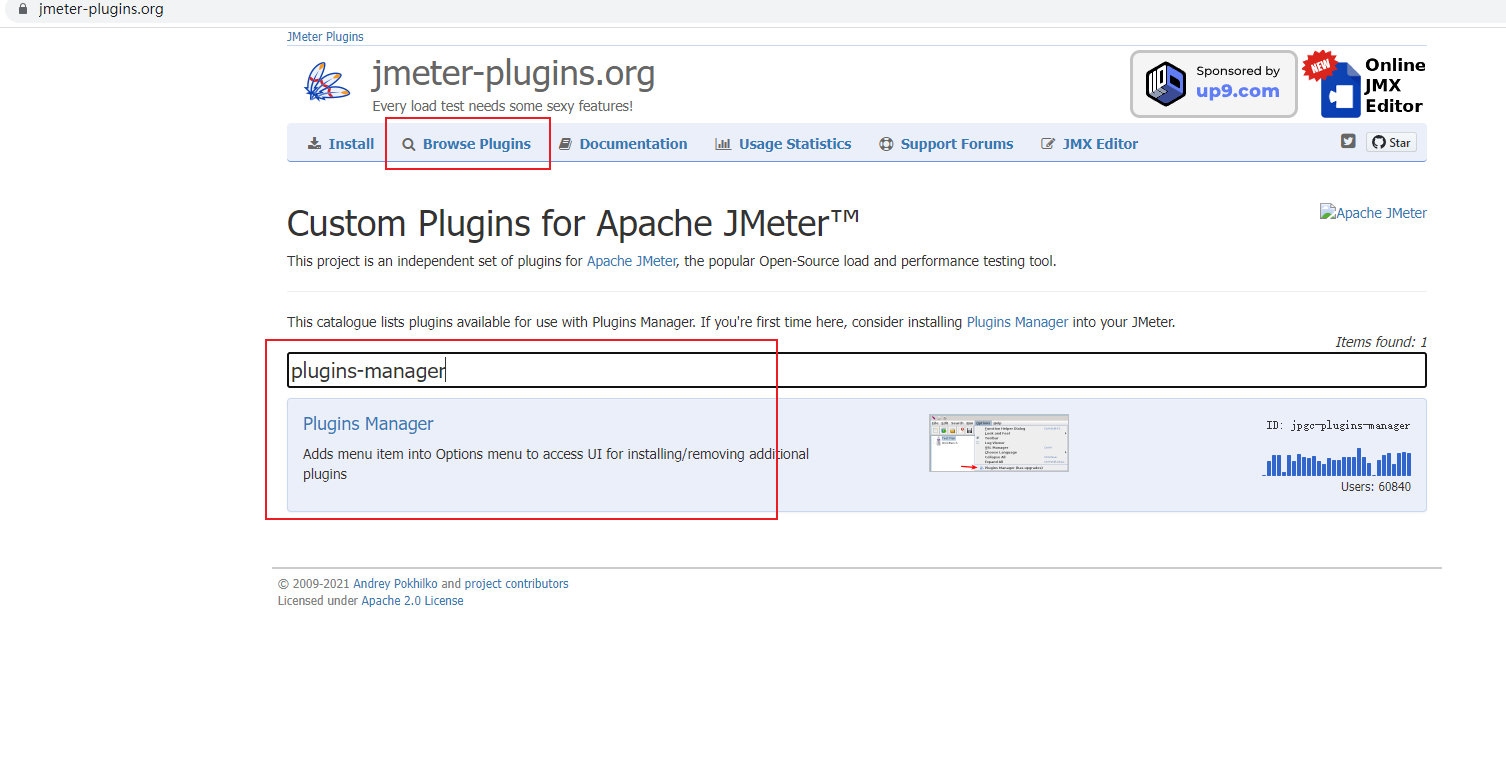Click the browser address bar URL

tap(101, 10)
